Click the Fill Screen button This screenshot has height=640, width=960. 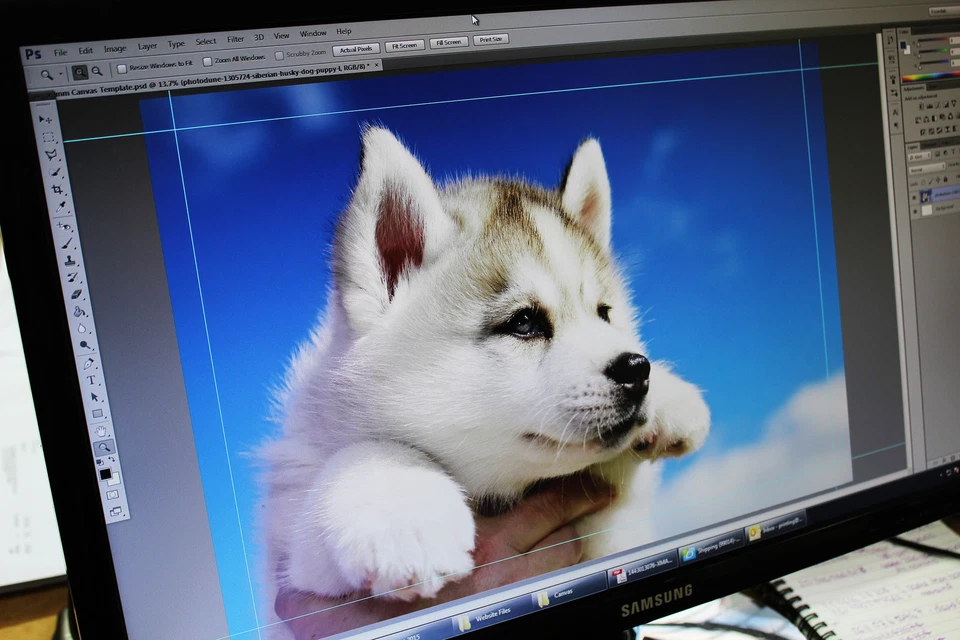(x=448, y=42)
